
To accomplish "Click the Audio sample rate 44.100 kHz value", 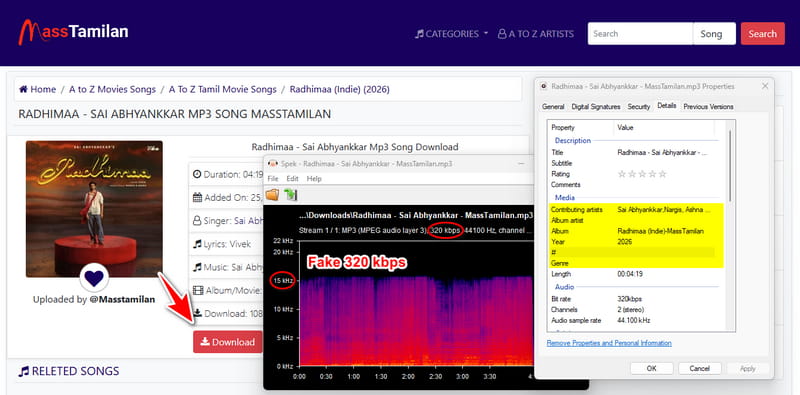I will tap(635, 320).
